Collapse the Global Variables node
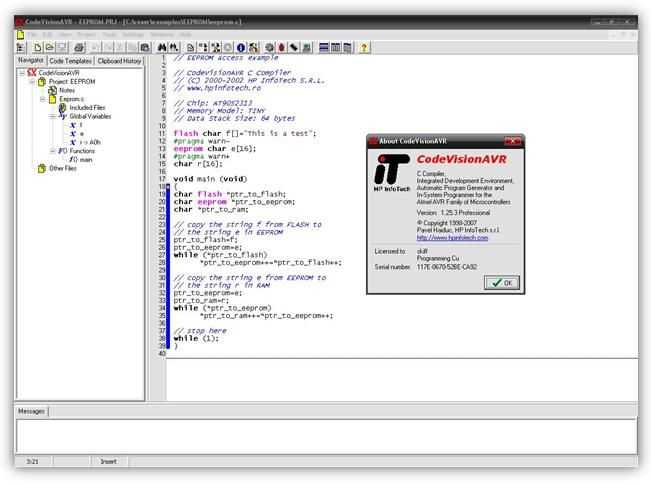The height and width of the screenshot is (484, 651). click(53, 116)
